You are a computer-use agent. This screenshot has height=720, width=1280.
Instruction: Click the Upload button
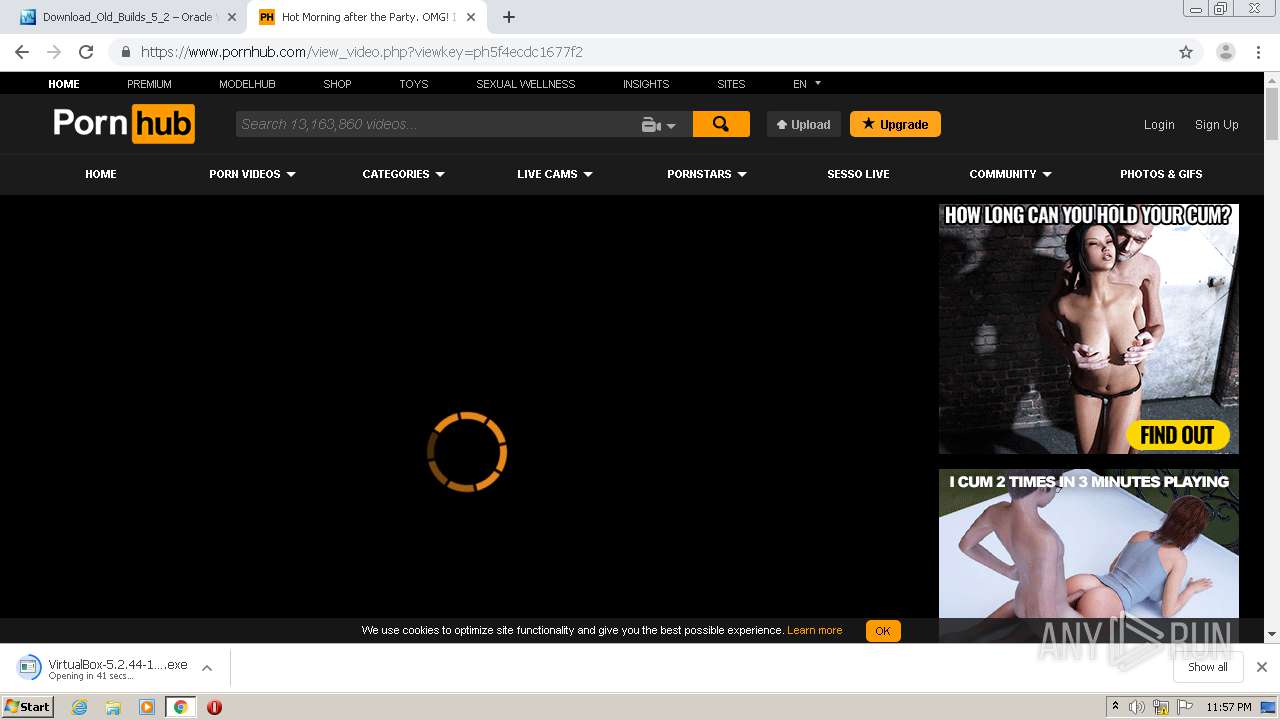(x=804, y=124)
